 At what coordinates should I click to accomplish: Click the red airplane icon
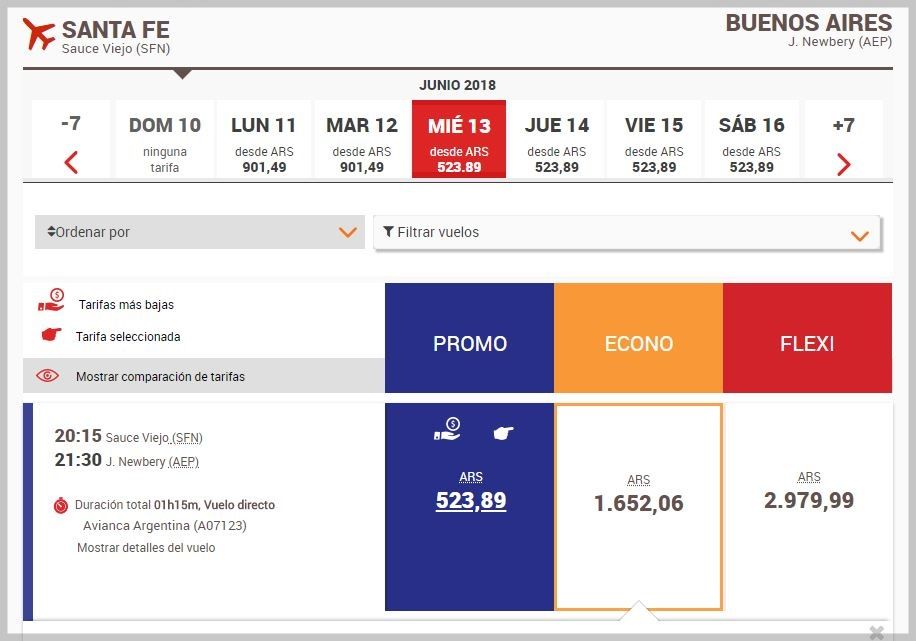click(x=39, y=34)
